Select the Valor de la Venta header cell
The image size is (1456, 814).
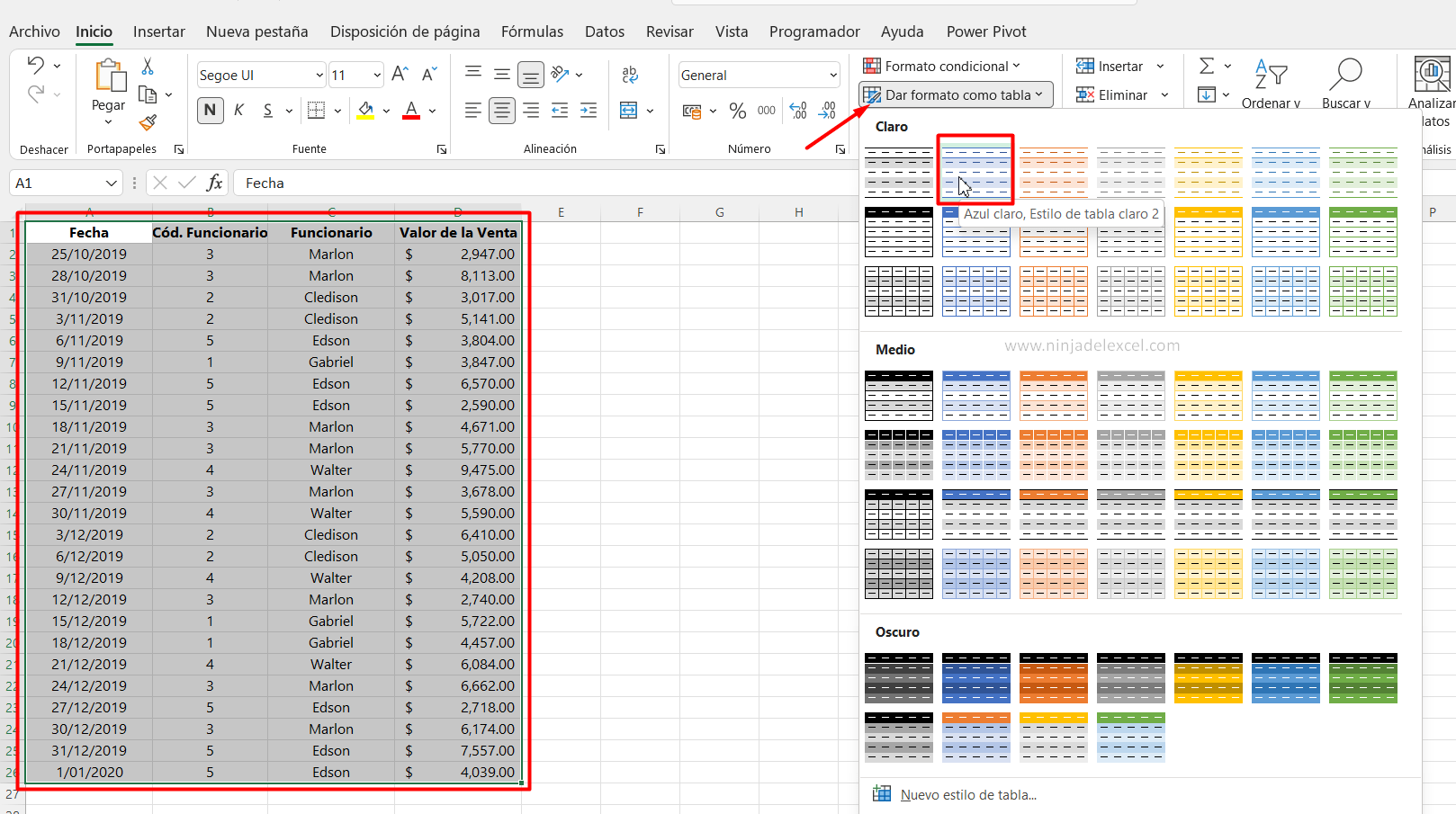(x=458, y=232)
